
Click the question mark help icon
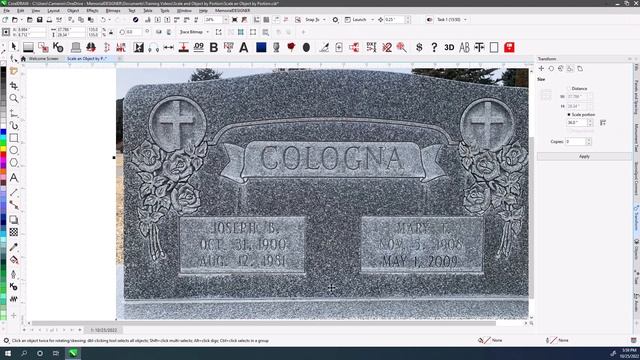pos(434,47)
